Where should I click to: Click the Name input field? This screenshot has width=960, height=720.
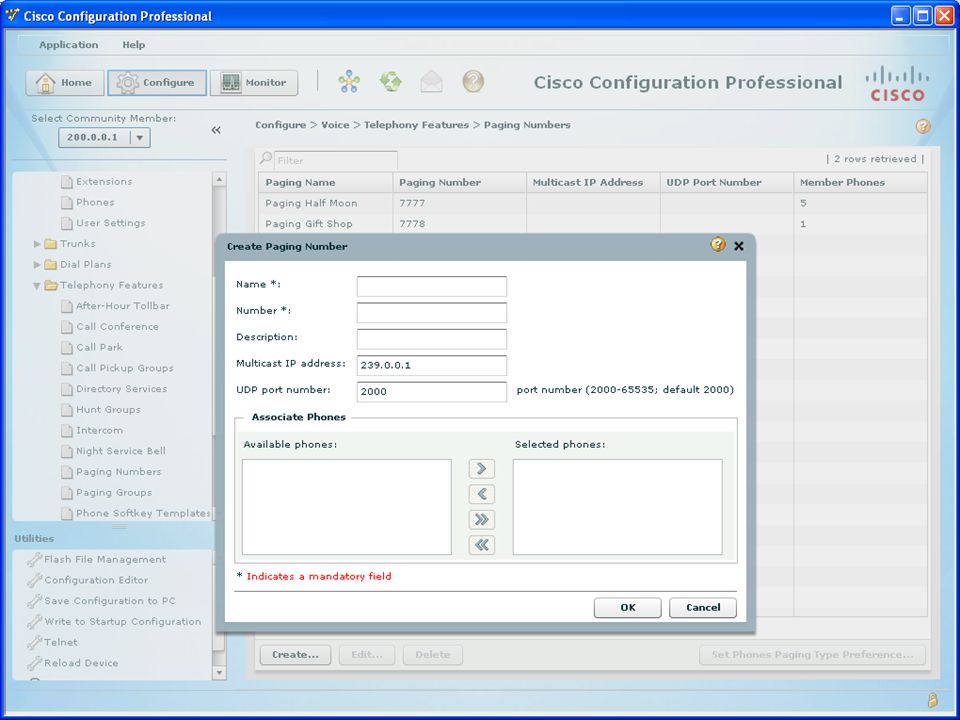432,287
